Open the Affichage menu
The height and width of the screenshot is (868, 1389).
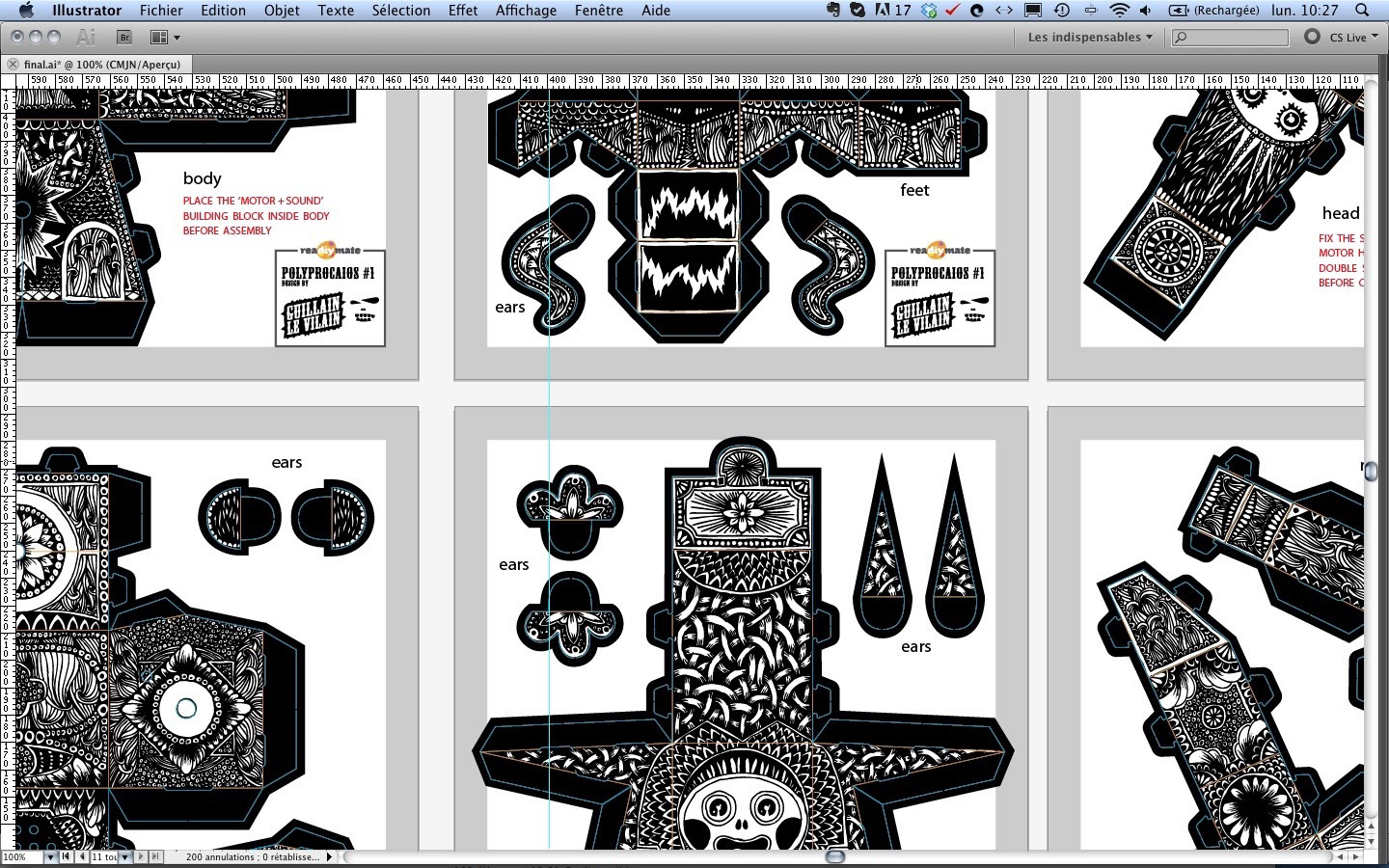click(x=526, y=10)
